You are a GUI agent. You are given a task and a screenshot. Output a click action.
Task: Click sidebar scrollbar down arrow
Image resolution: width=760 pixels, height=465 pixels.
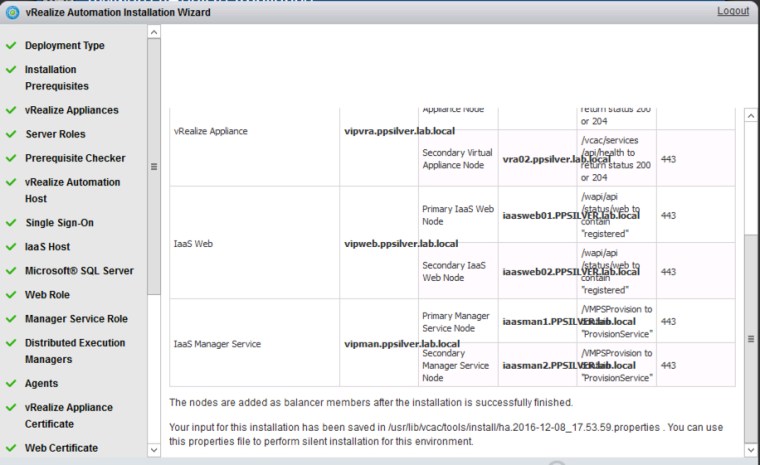click(154, 450)
